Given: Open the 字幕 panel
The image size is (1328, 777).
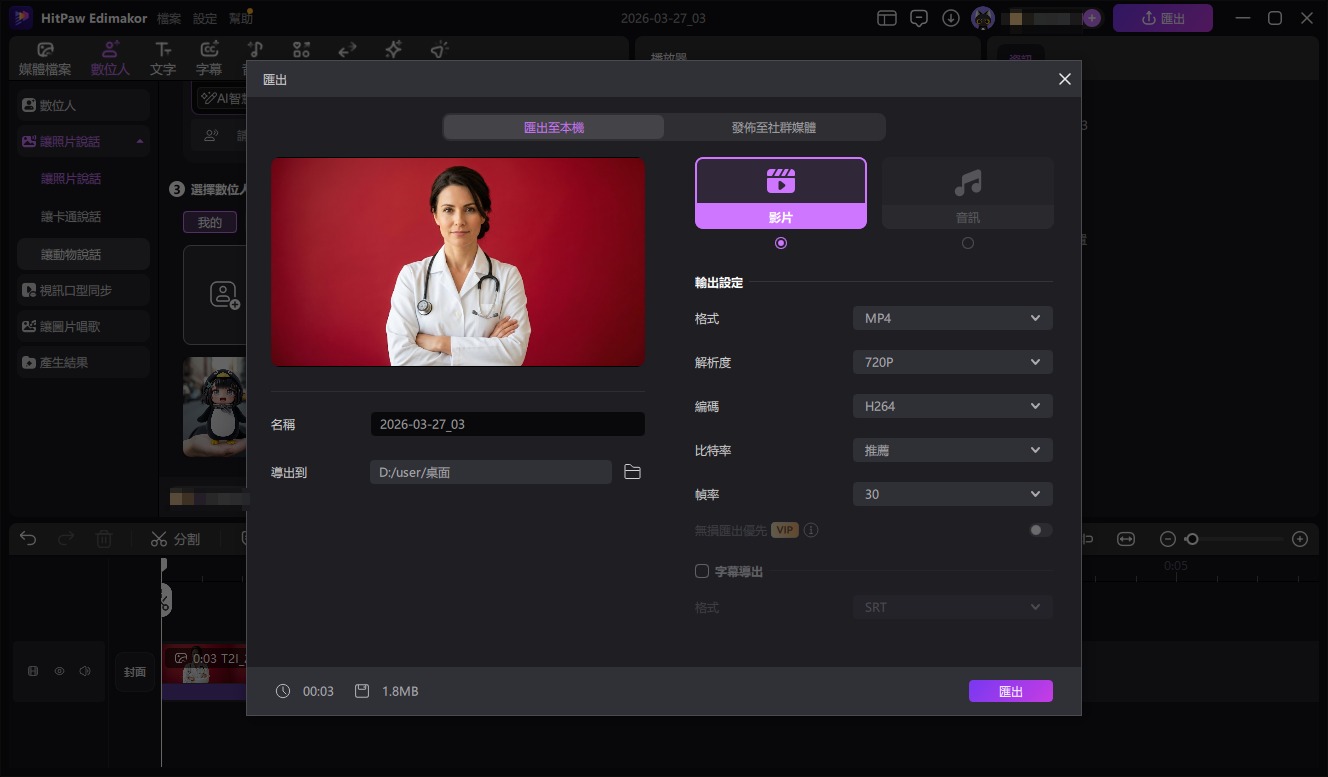Looking at the screenshot, I should point(209,57).
